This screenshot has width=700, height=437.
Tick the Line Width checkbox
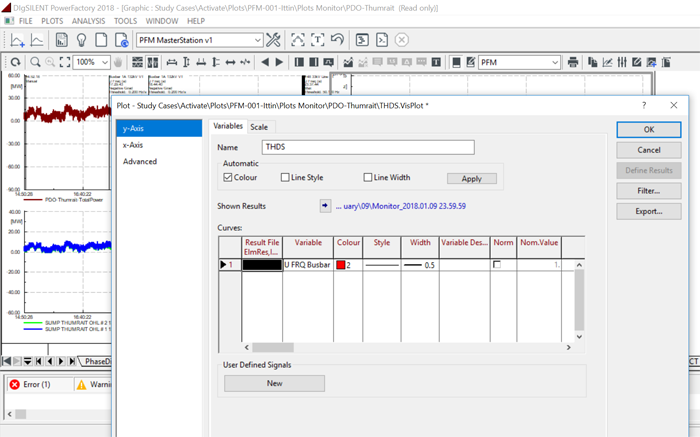pyautogui.click(x=368, y=178)
